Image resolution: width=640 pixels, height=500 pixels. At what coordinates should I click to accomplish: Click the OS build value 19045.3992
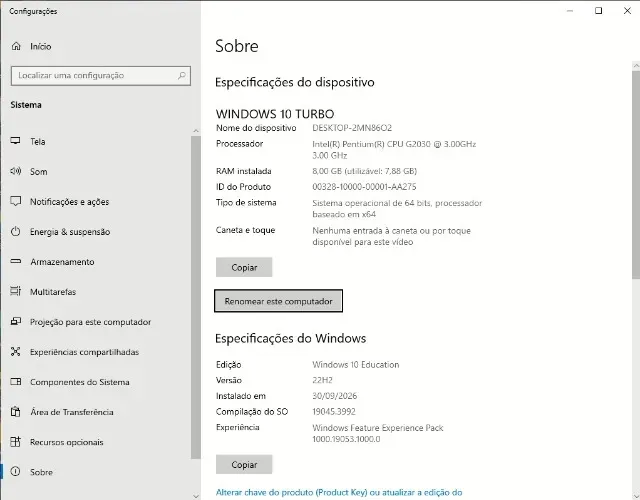333,412
